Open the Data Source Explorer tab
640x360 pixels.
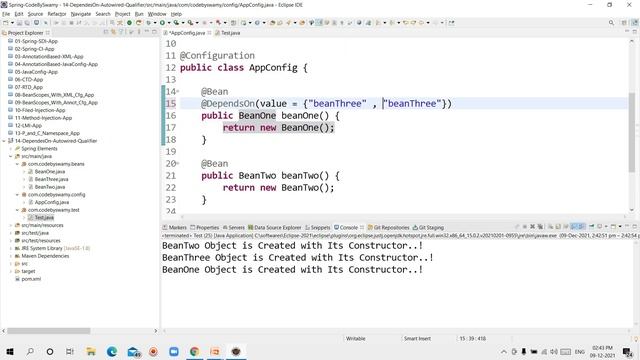pyautogui.click(x=275, y=227)
